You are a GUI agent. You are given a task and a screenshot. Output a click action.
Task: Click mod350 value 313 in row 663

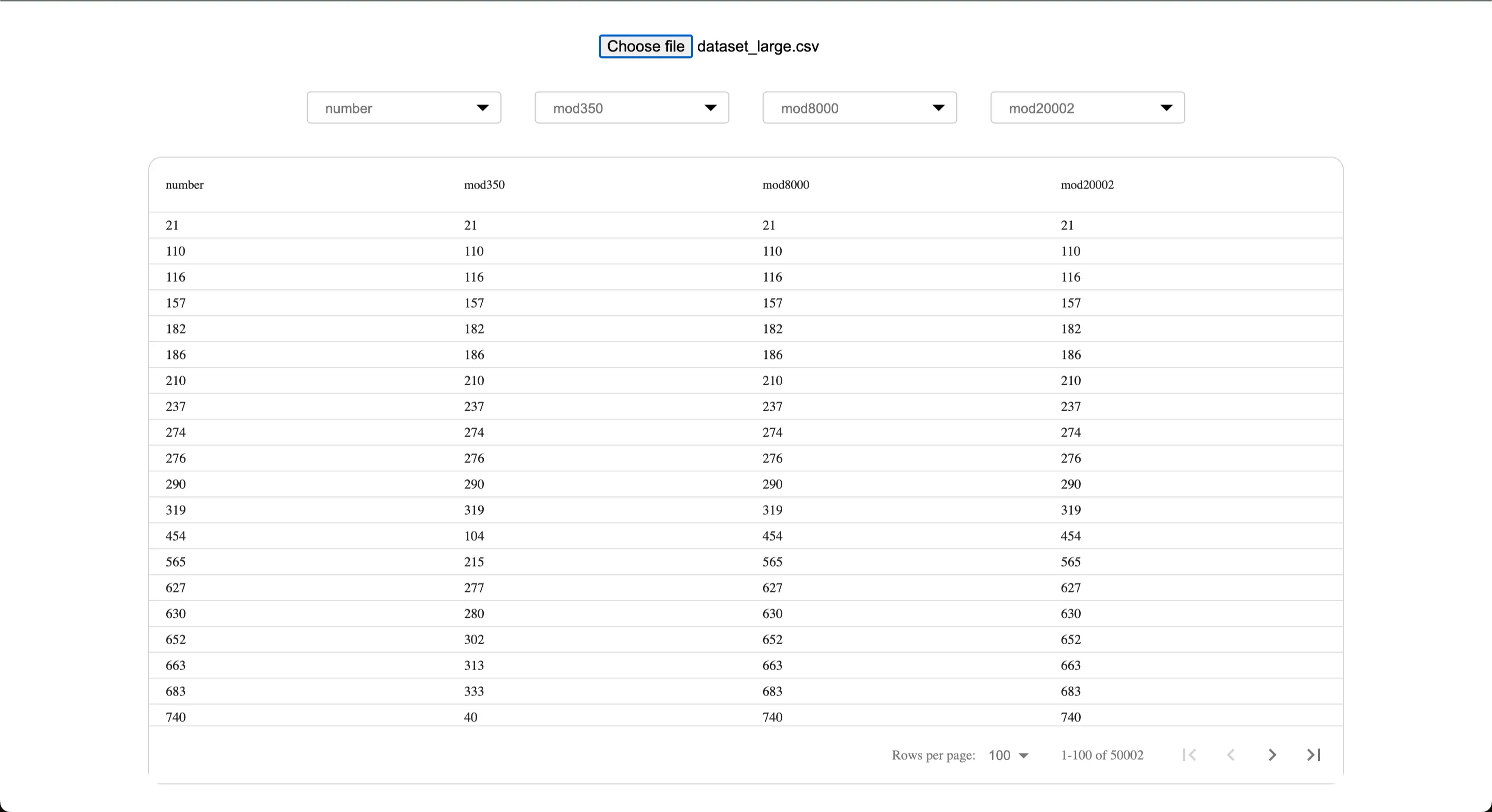tap(474, 665)
